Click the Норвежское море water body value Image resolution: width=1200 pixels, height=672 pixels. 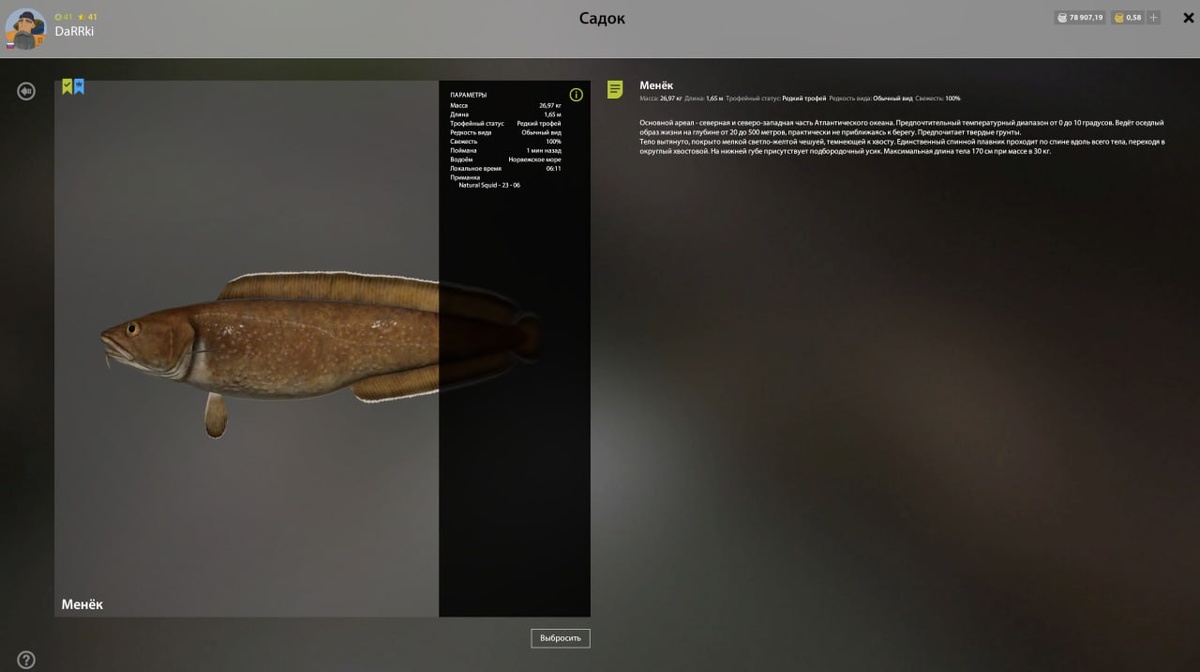click(x=535, y=159)
